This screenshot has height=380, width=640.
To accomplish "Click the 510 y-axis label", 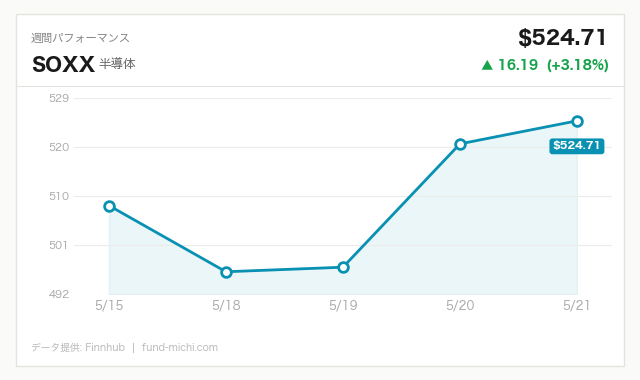I will [x=59, y=196].
